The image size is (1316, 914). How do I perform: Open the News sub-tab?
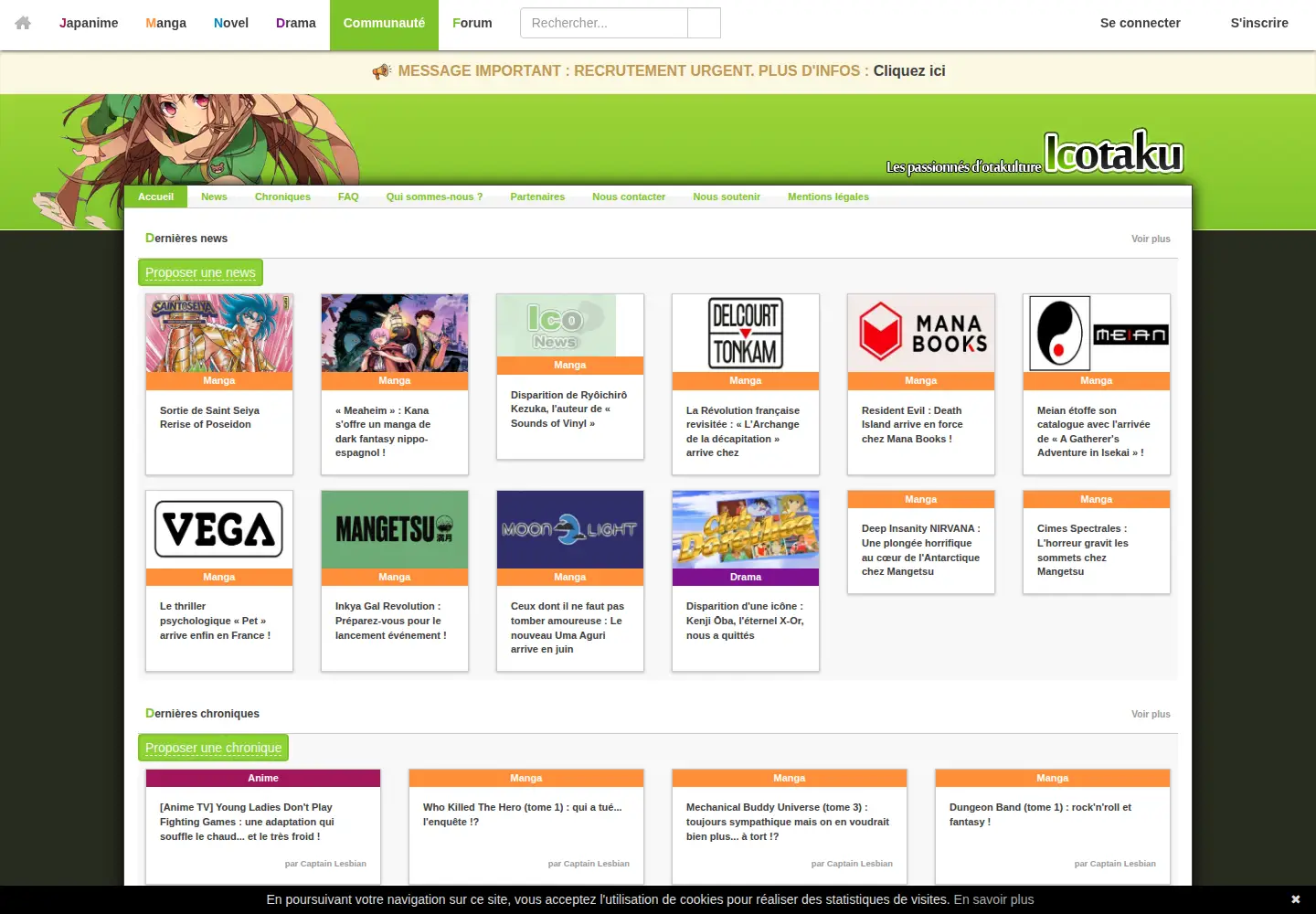coord(214,197)
